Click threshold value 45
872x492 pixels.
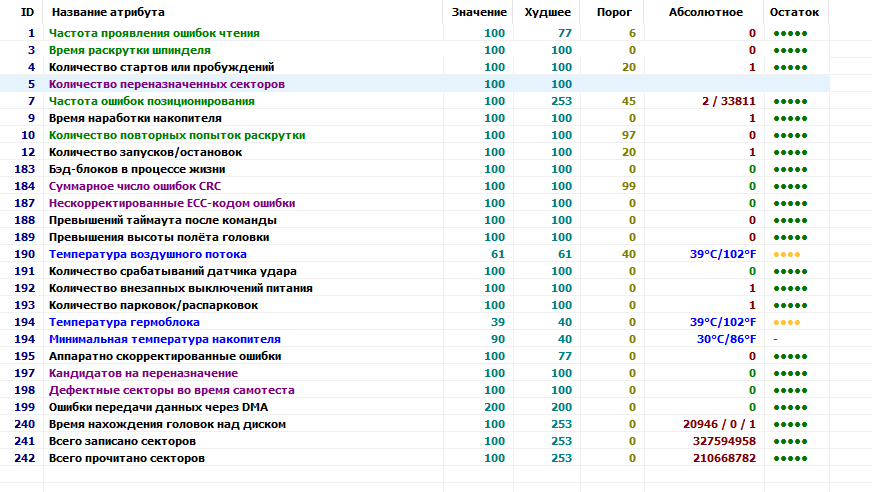tap(628, 101)
